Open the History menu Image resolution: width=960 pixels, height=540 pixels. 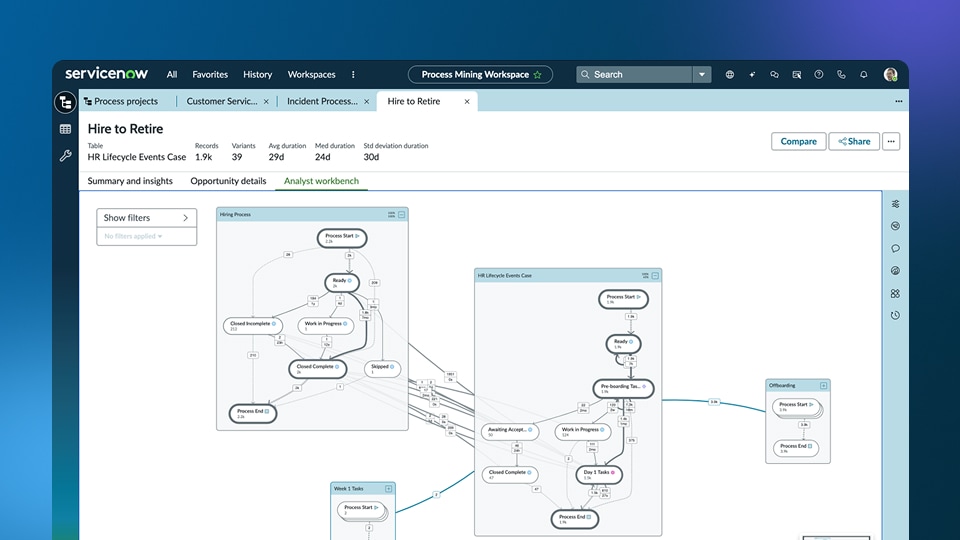tap(257, 75)
